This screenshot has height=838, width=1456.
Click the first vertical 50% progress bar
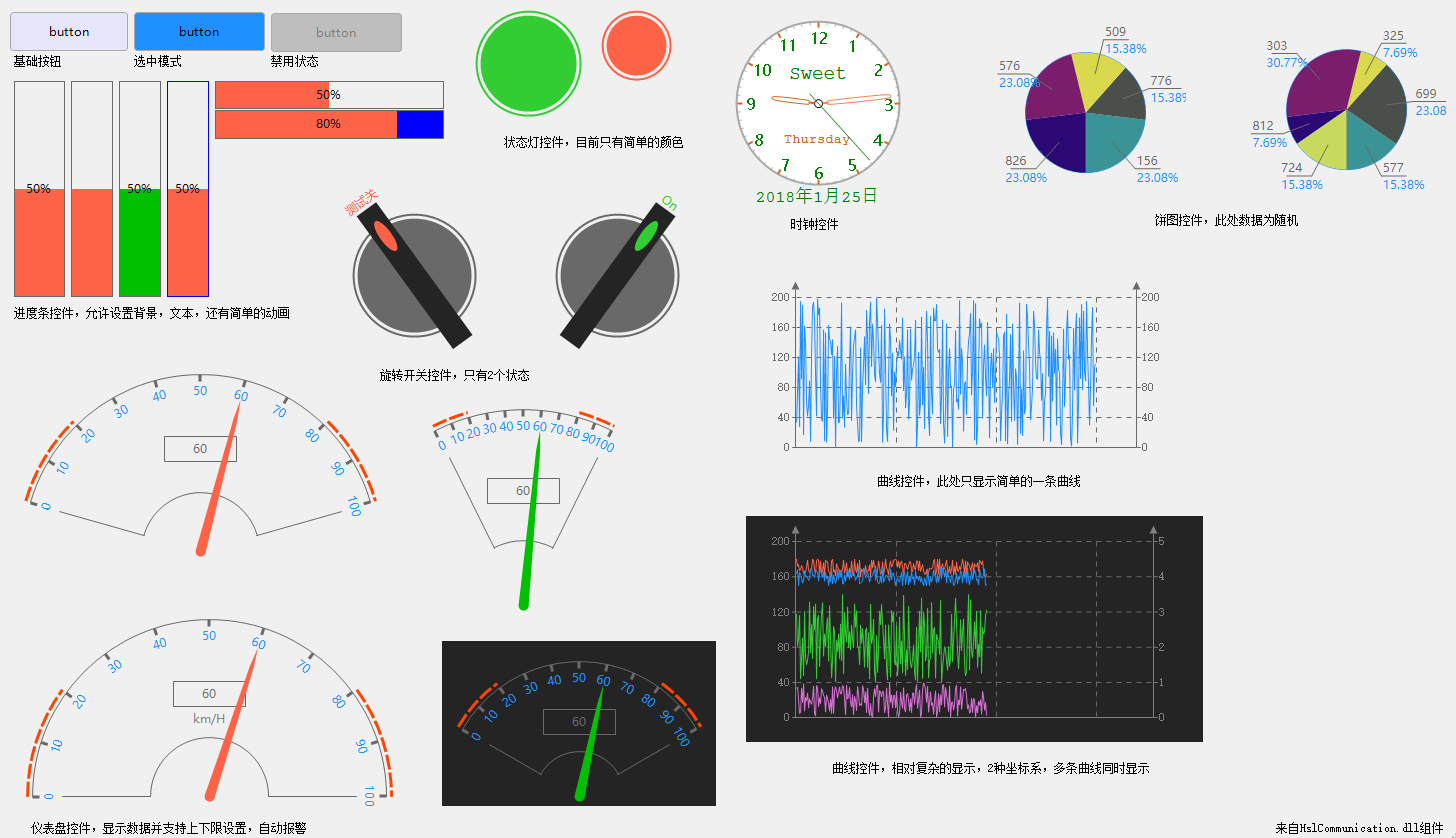point(39,189)
